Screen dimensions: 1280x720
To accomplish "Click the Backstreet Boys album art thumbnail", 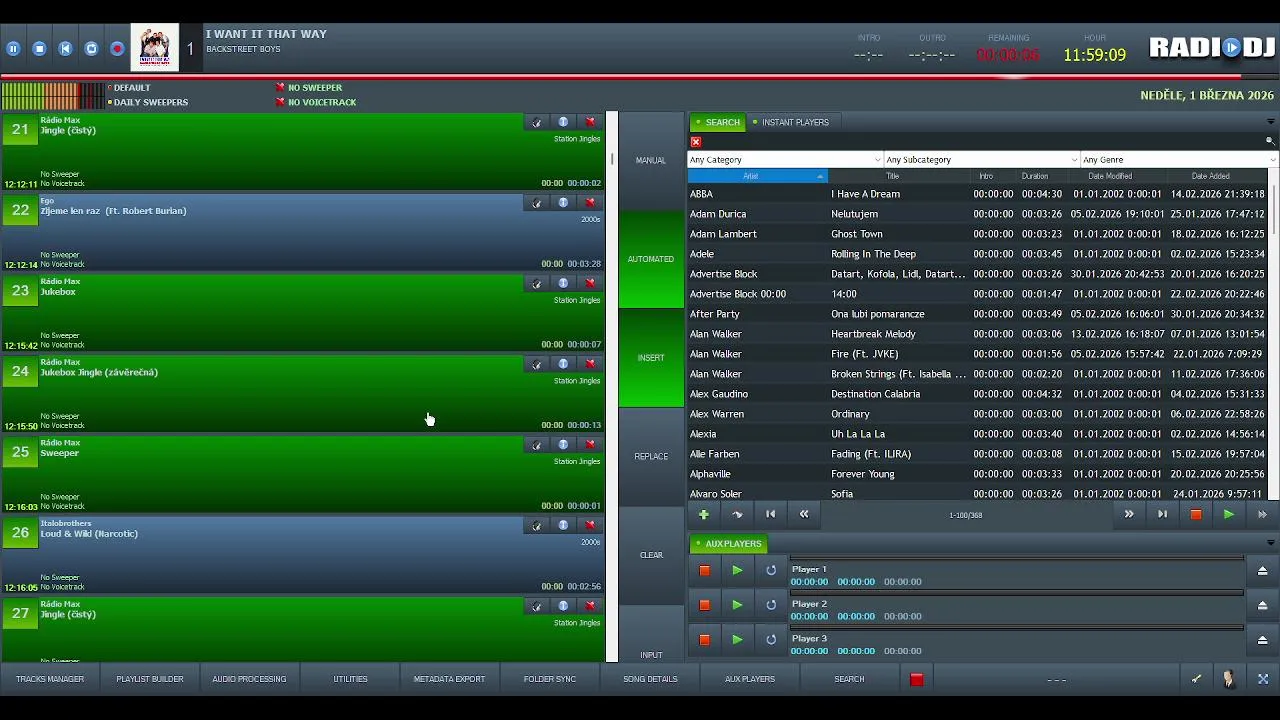I will pyautogui.click(x=155, y=47).
